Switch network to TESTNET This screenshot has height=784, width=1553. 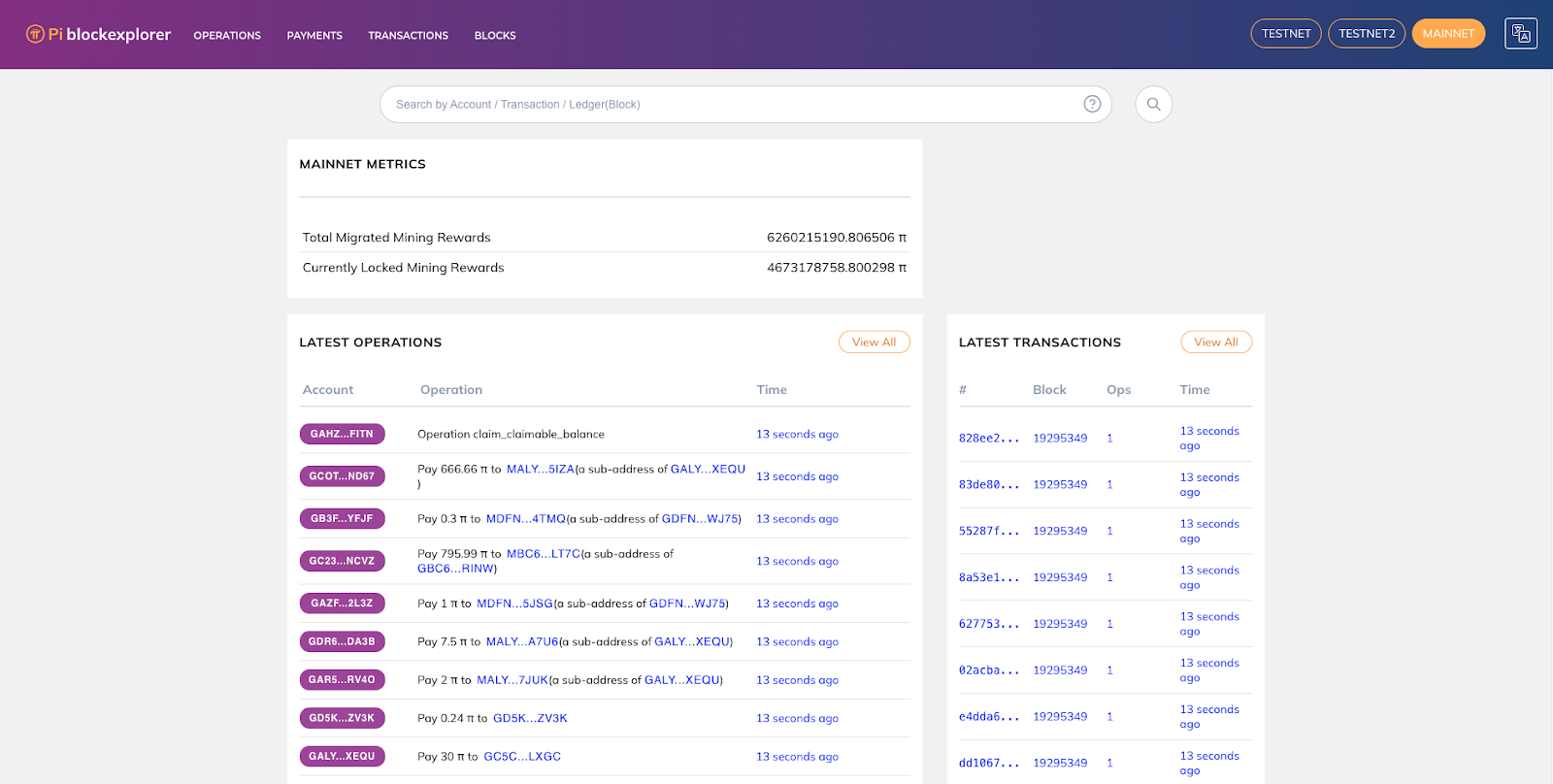click(x=1285, y=34)
